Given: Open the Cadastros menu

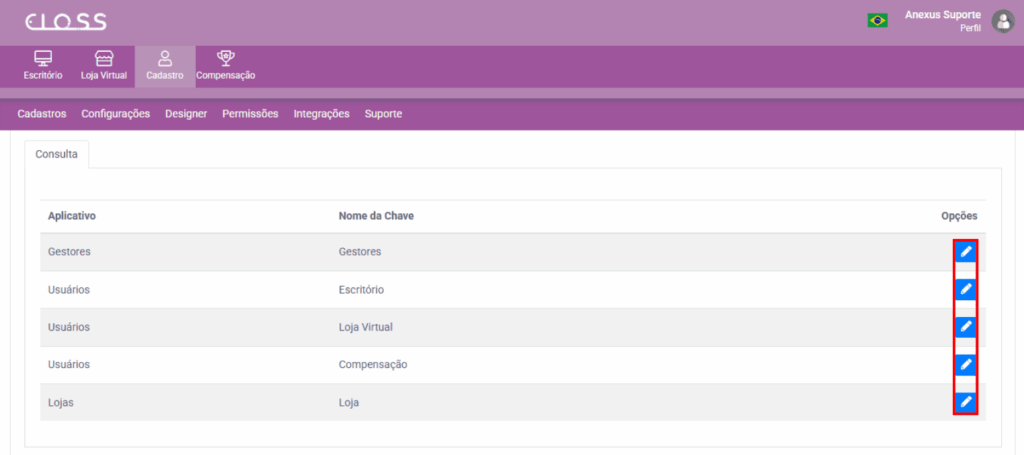Looking at the screenshot, I should (42, 114).
